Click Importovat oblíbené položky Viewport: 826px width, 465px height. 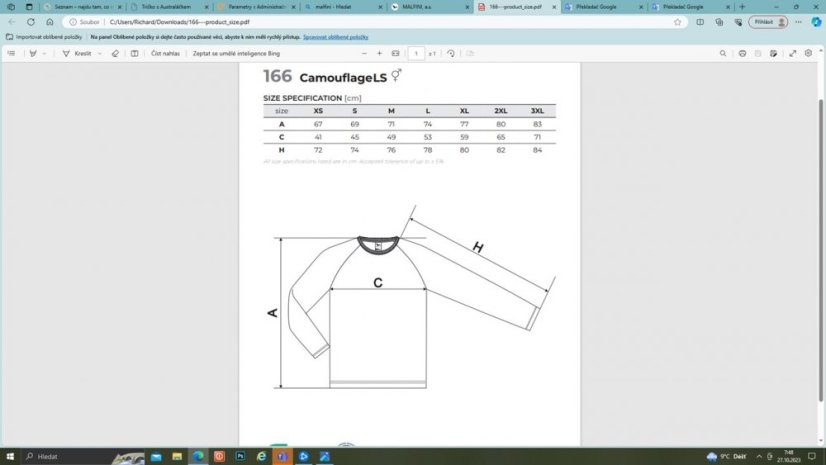(44, 37)
